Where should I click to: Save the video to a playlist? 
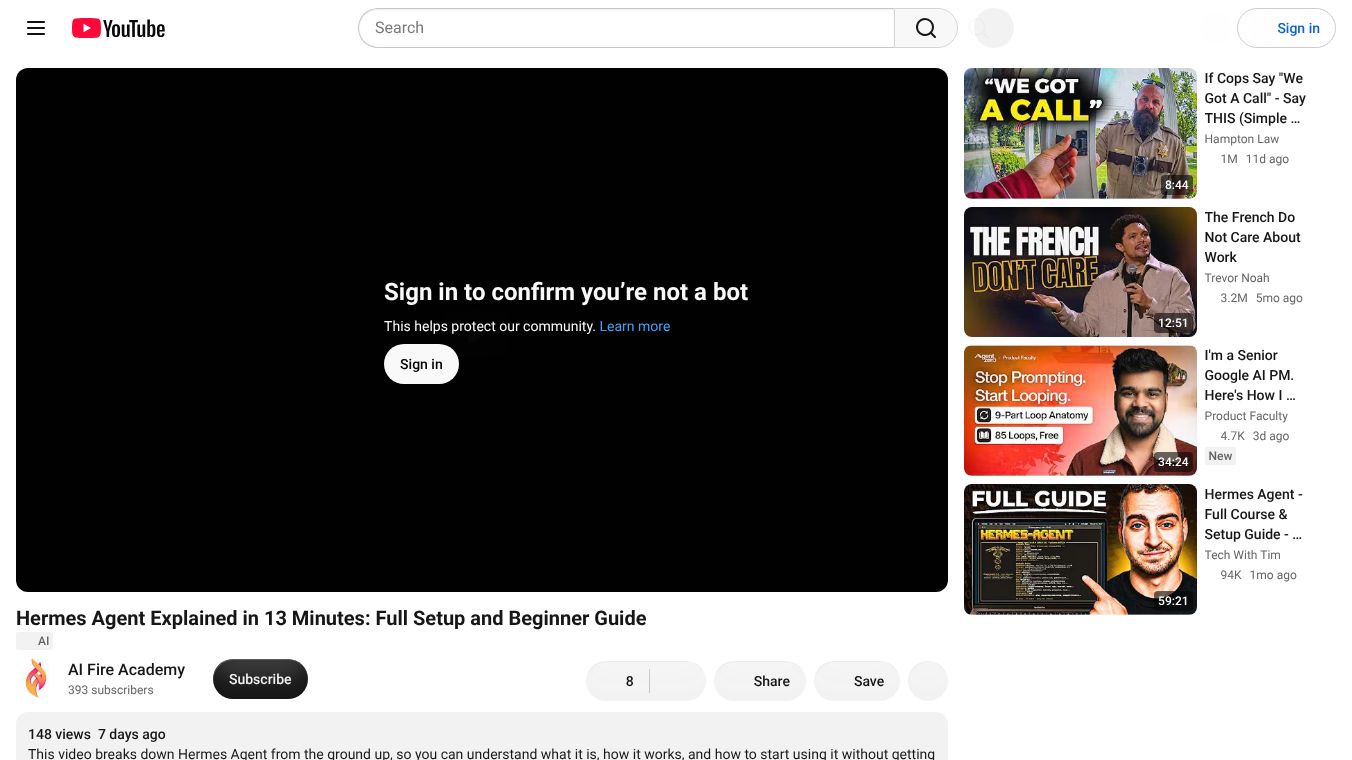coord(857,681)
